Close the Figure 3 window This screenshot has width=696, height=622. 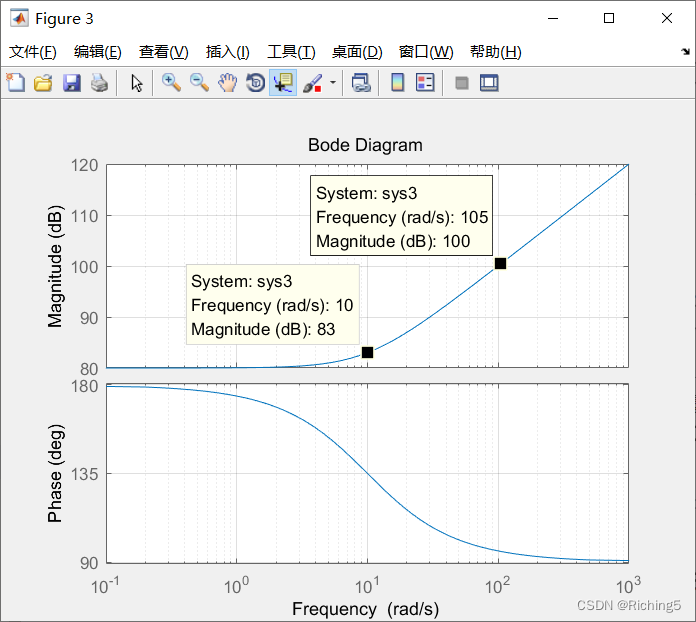click(667, 18)
